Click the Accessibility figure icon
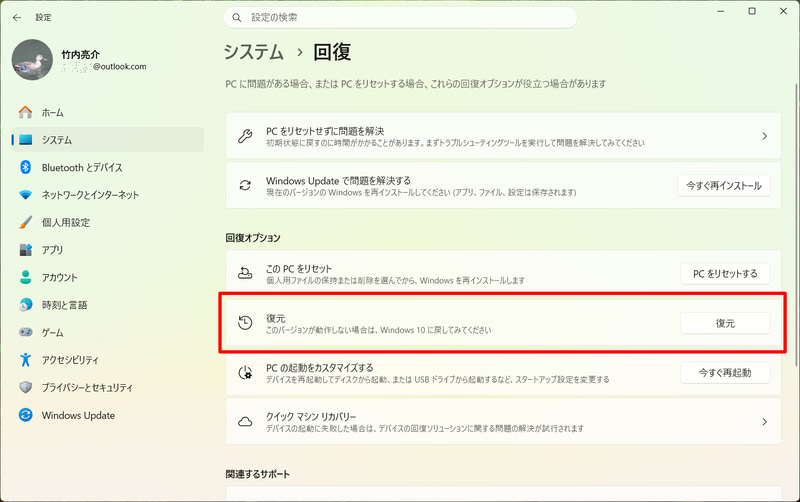The width and height of the screenshot is (800, 502). (26, 360)
